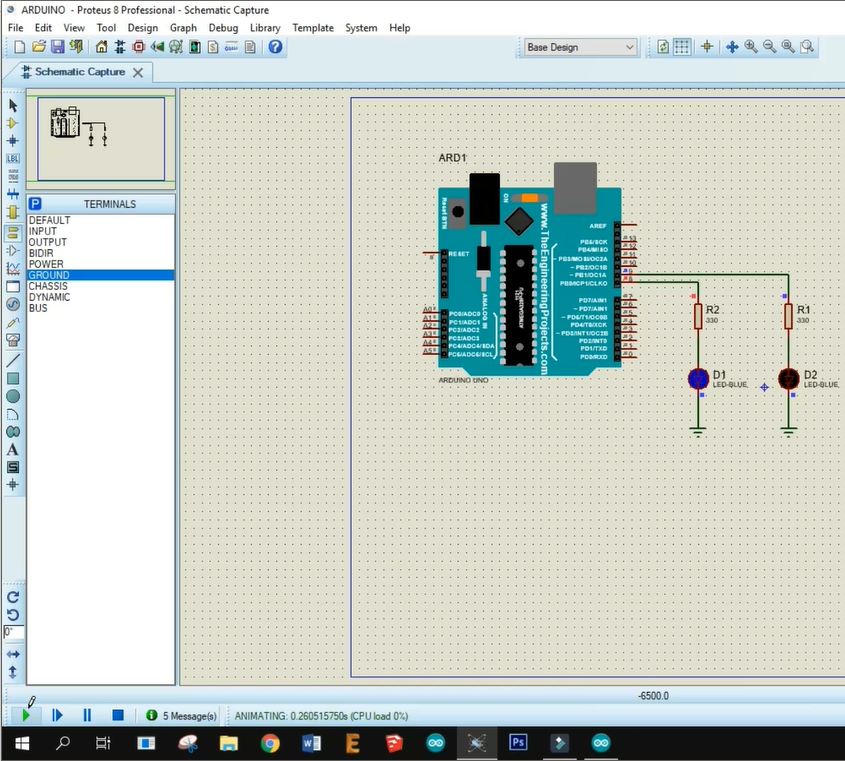This screenshot has width=845, height=761.
Task: Select the Selection Mode pointer tool
Action: [13, 105]
